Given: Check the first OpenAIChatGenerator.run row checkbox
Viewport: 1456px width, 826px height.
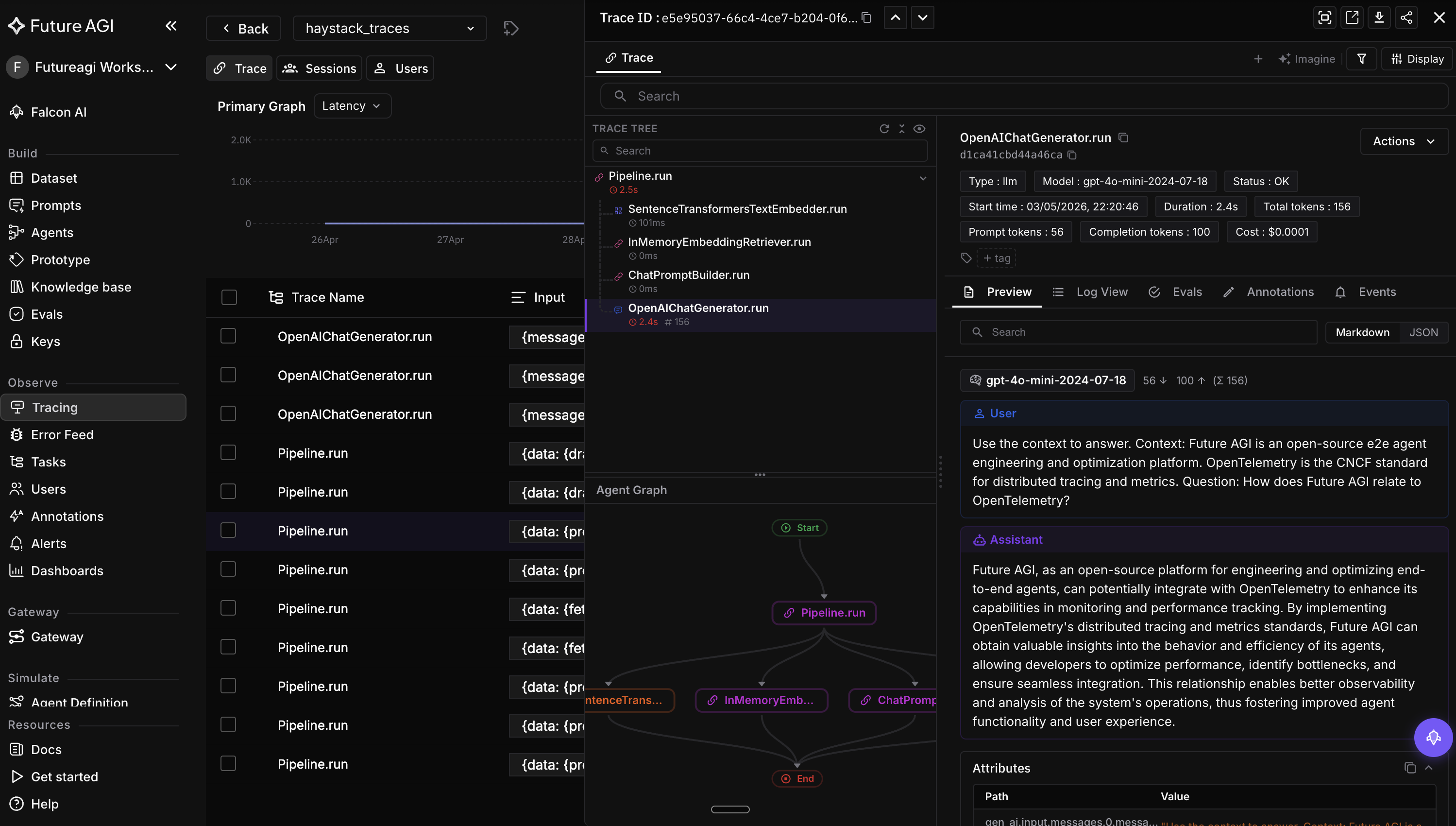Looking at the screenshot, I should click(x=228, y=336).
